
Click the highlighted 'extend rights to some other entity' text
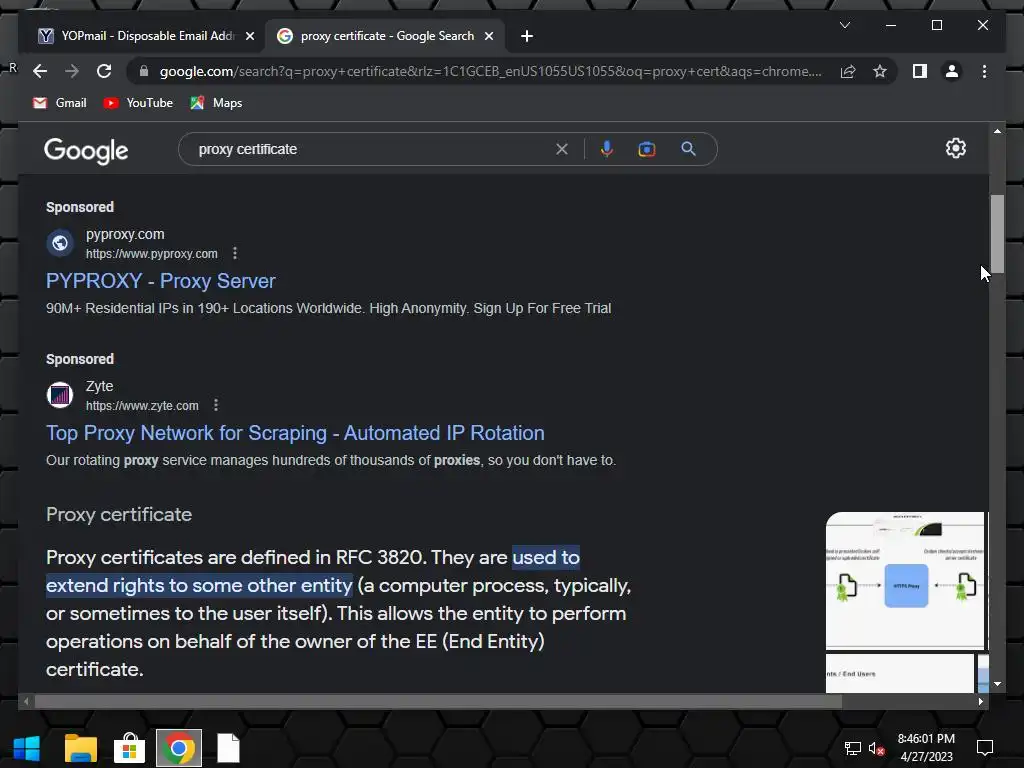click(x=200, y=585)
